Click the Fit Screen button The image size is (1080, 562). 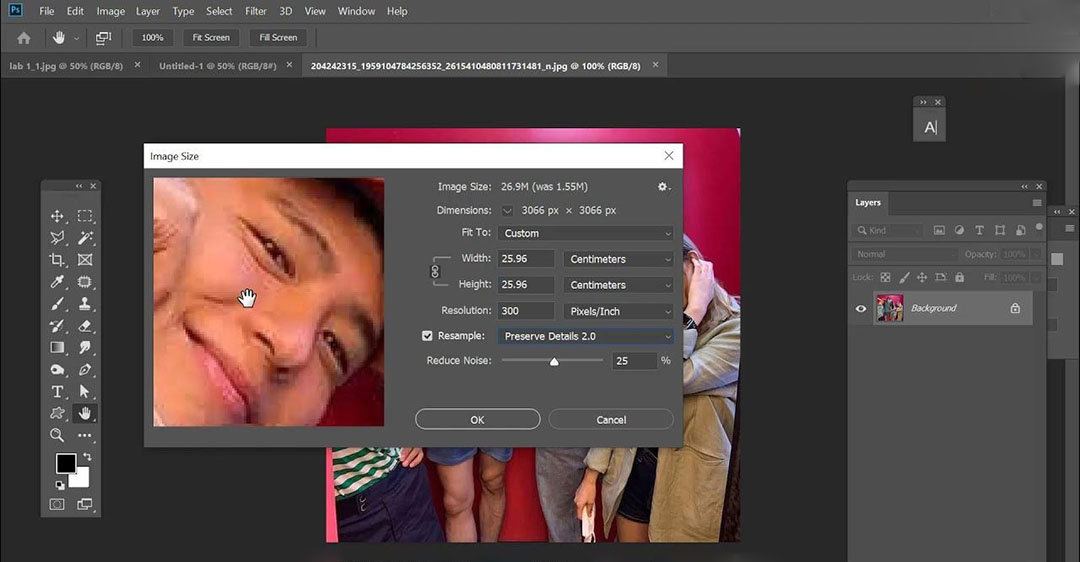[x=211, y=38]
